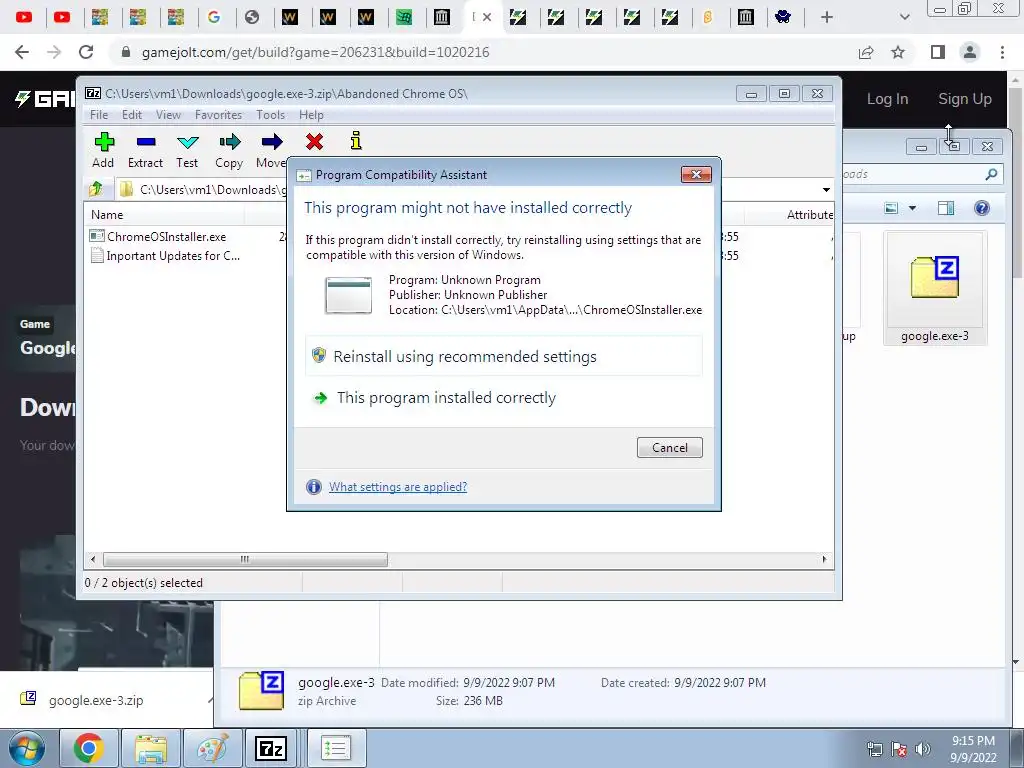Click the Add button in 7-Zip toolbar
Screen dimensions: 1024x768
(103, 150)
